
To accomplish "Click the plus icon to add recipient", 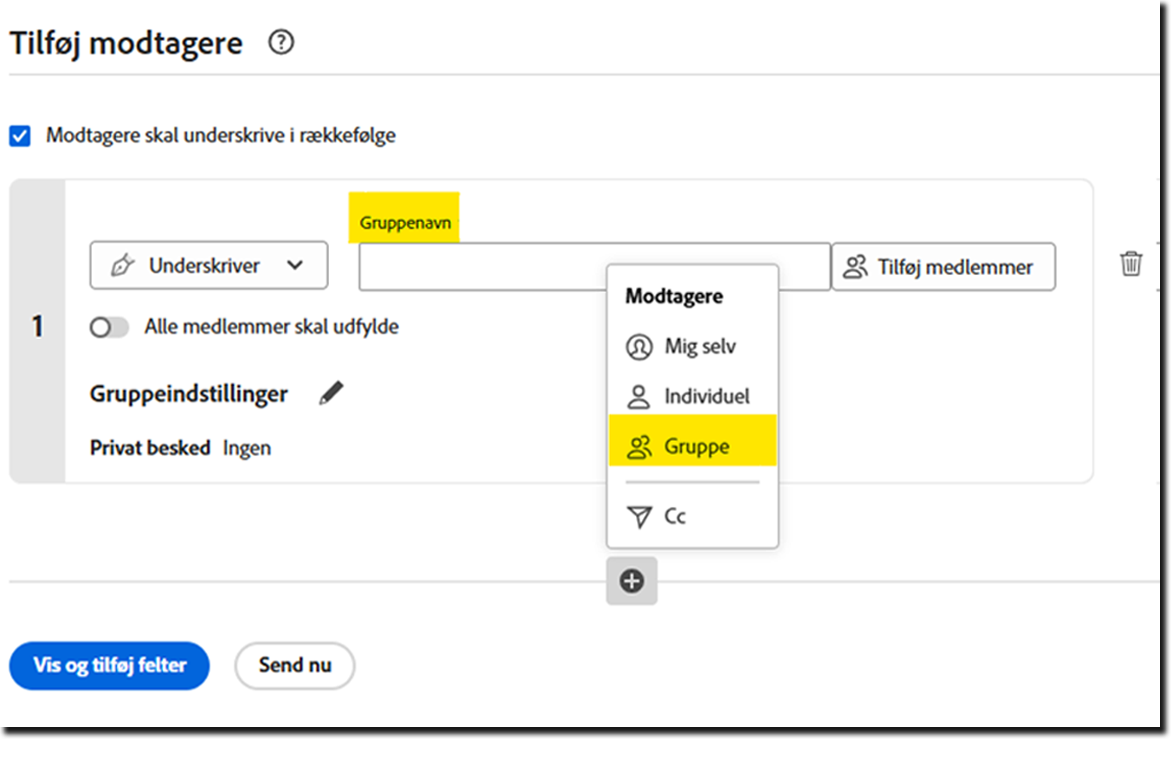I will 632,581.
